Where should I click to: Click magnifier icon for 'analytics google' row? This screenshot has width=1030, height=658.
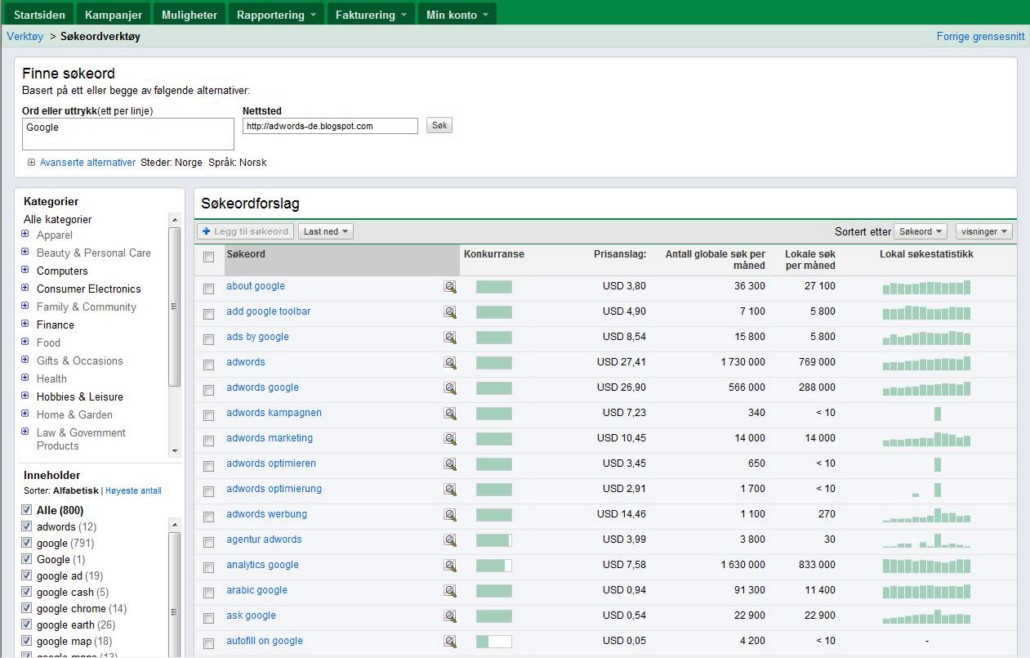point(450,565)
